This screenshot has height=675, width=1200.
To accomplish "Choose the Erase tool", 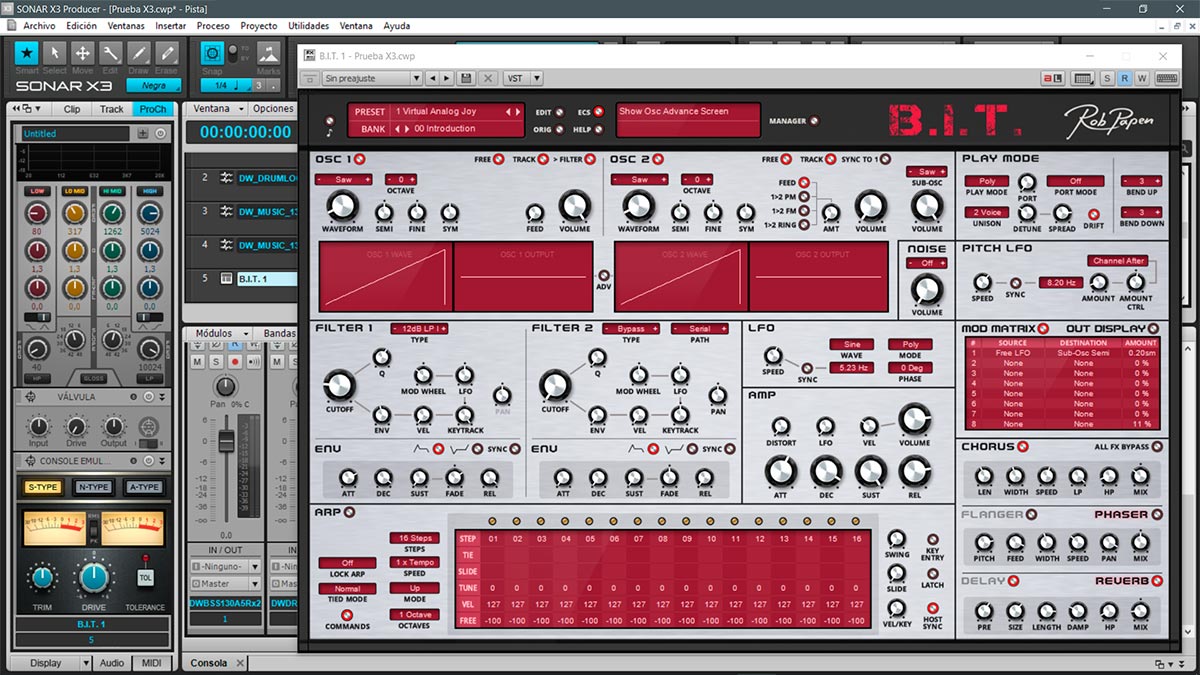I will (167, 53).
